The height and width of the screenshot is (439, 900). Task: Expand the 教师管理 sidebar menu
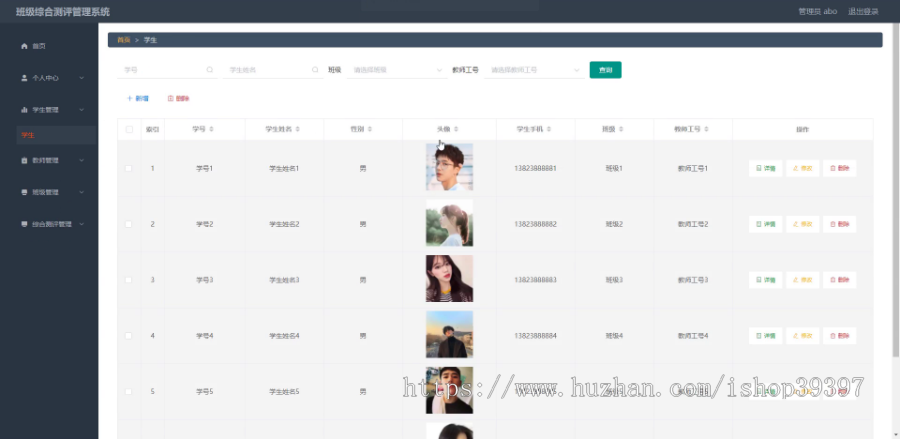[82, 161]
